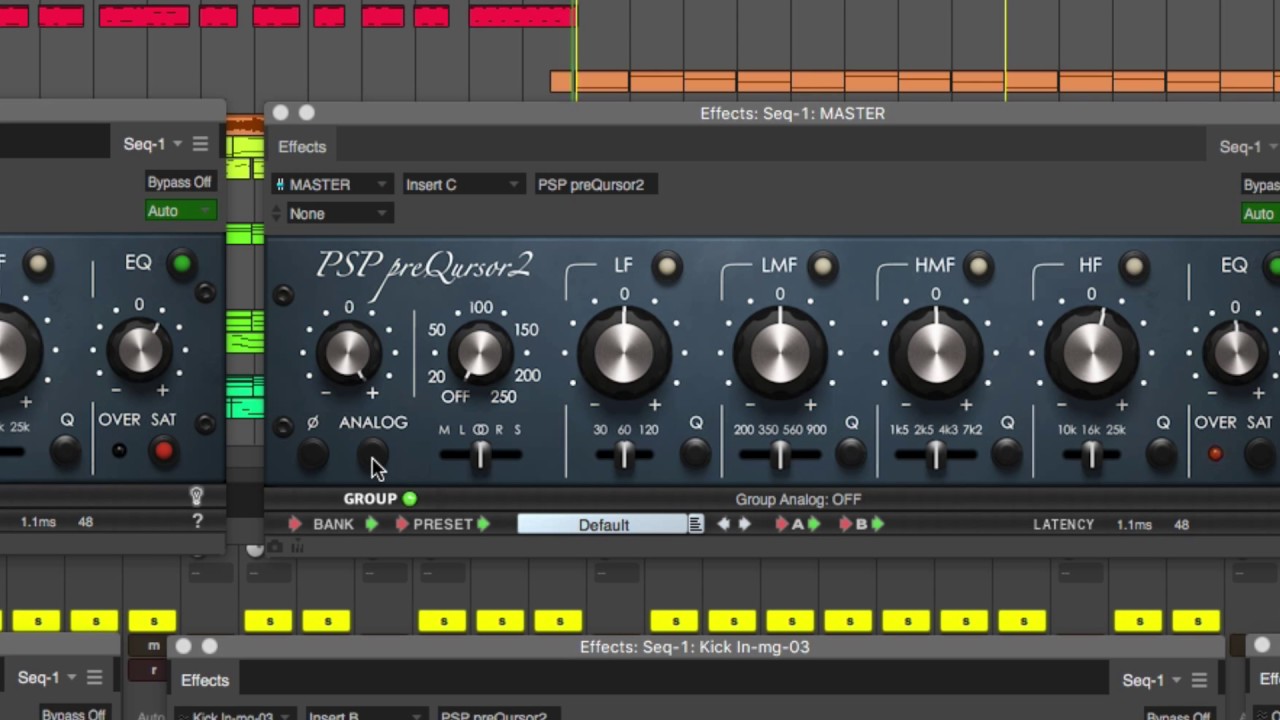This screenshot has height=720, width=1280.
Task: Enable the ANALOG button on MASTER preQursor2
Action: (372, 454)
